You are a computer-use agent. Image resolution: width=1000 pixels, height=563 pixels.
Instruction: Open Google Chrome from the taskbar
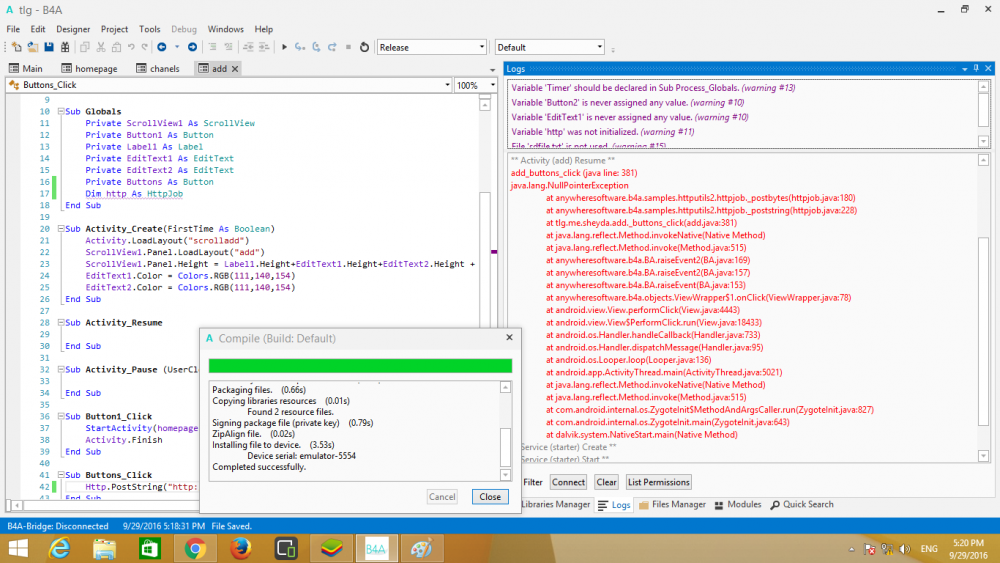tap(195, 548)
